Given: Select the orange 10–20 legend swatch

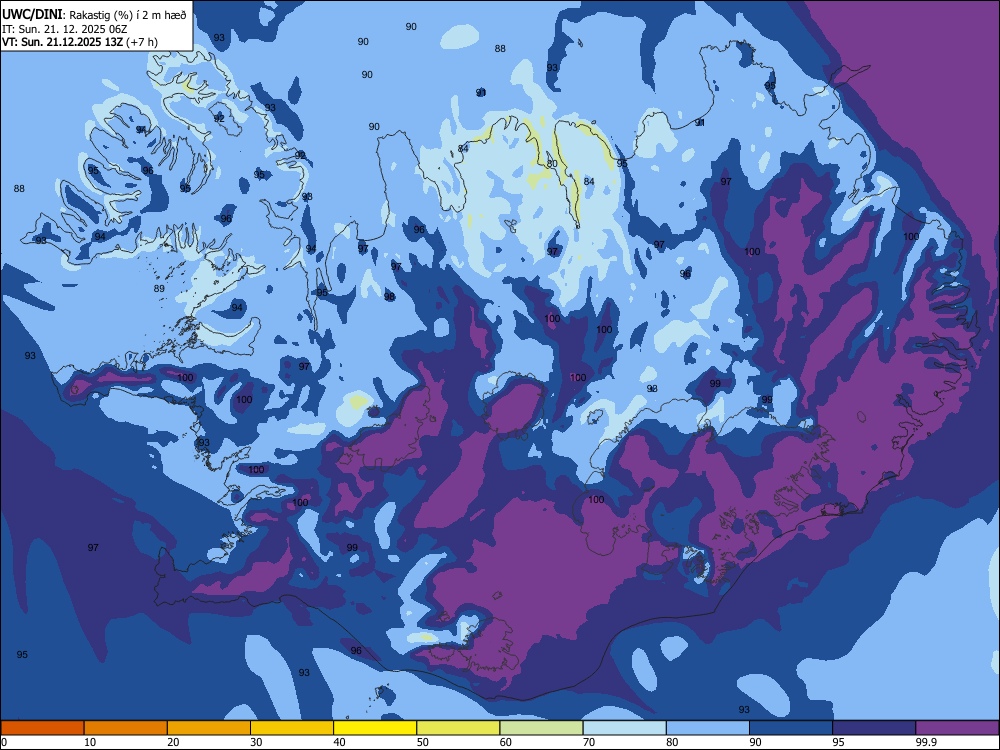Looking at the screenshot, I should point(126,728).
